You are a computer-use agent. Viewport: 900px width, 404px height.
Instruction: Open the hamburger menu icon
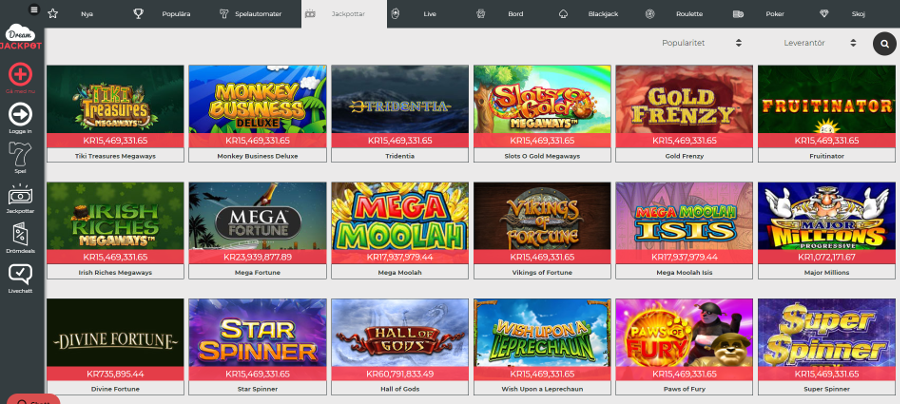click(x=34, y=9)
